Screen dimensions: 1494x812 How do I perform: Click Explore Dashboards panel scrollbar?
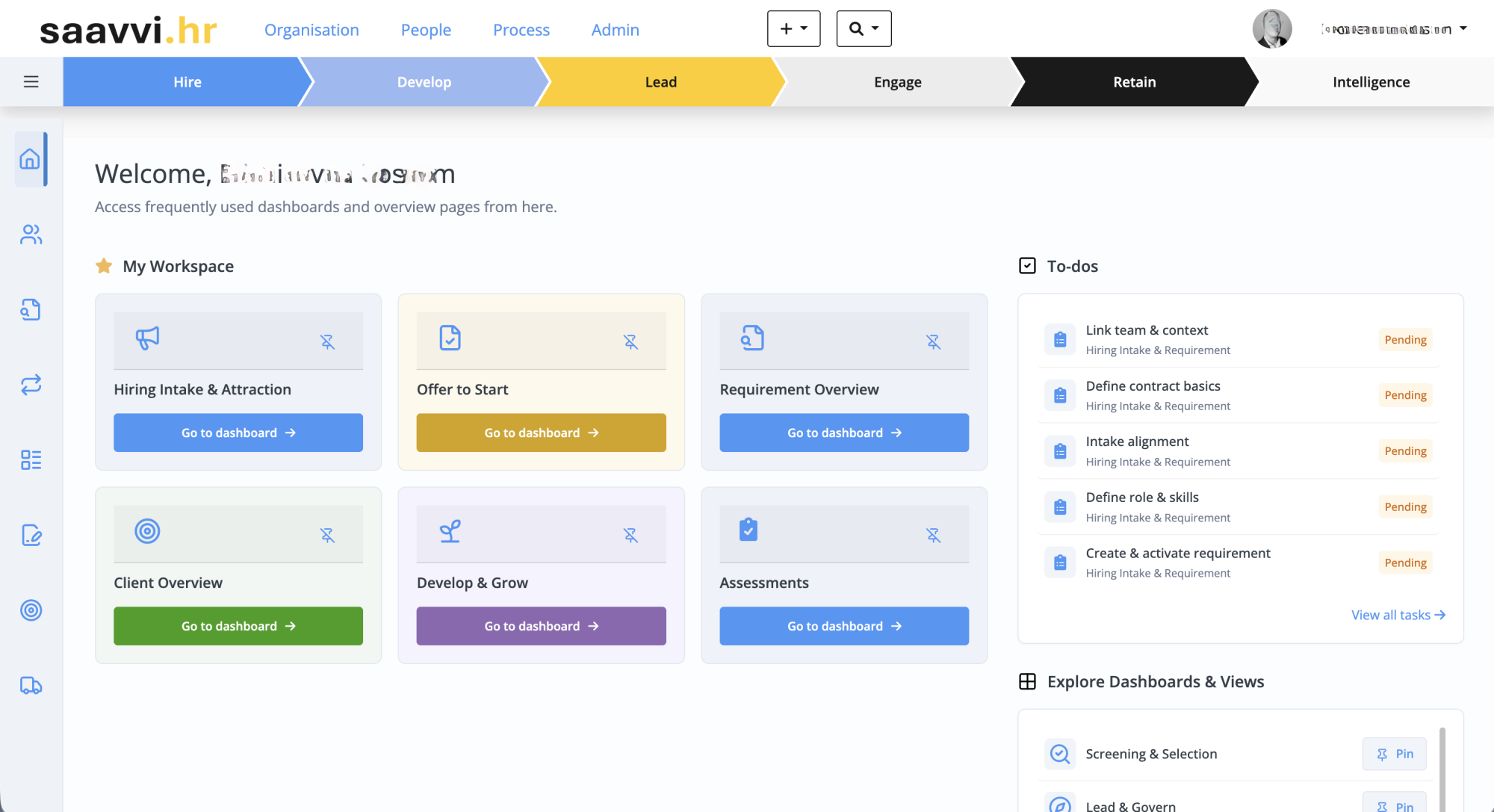tap(1442, 769)
